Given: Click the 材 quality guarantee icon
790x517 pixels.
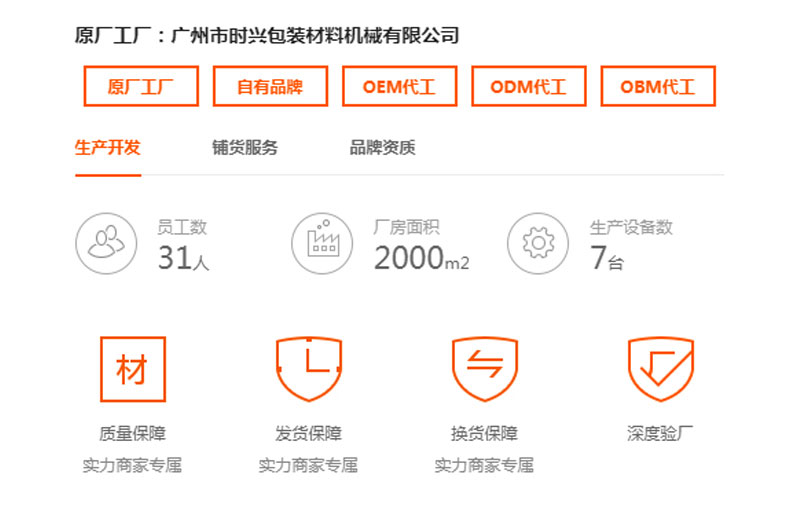Looking at the screenshot, I should [x=133, y=369].
